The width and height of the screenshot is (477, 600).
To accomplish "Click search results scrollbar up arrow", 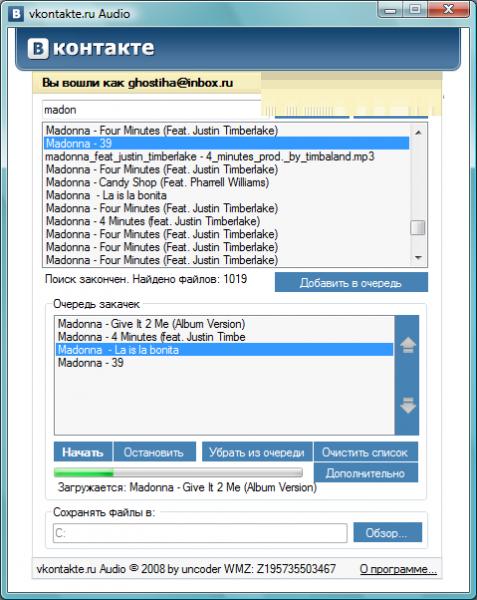I will [418, 132].
